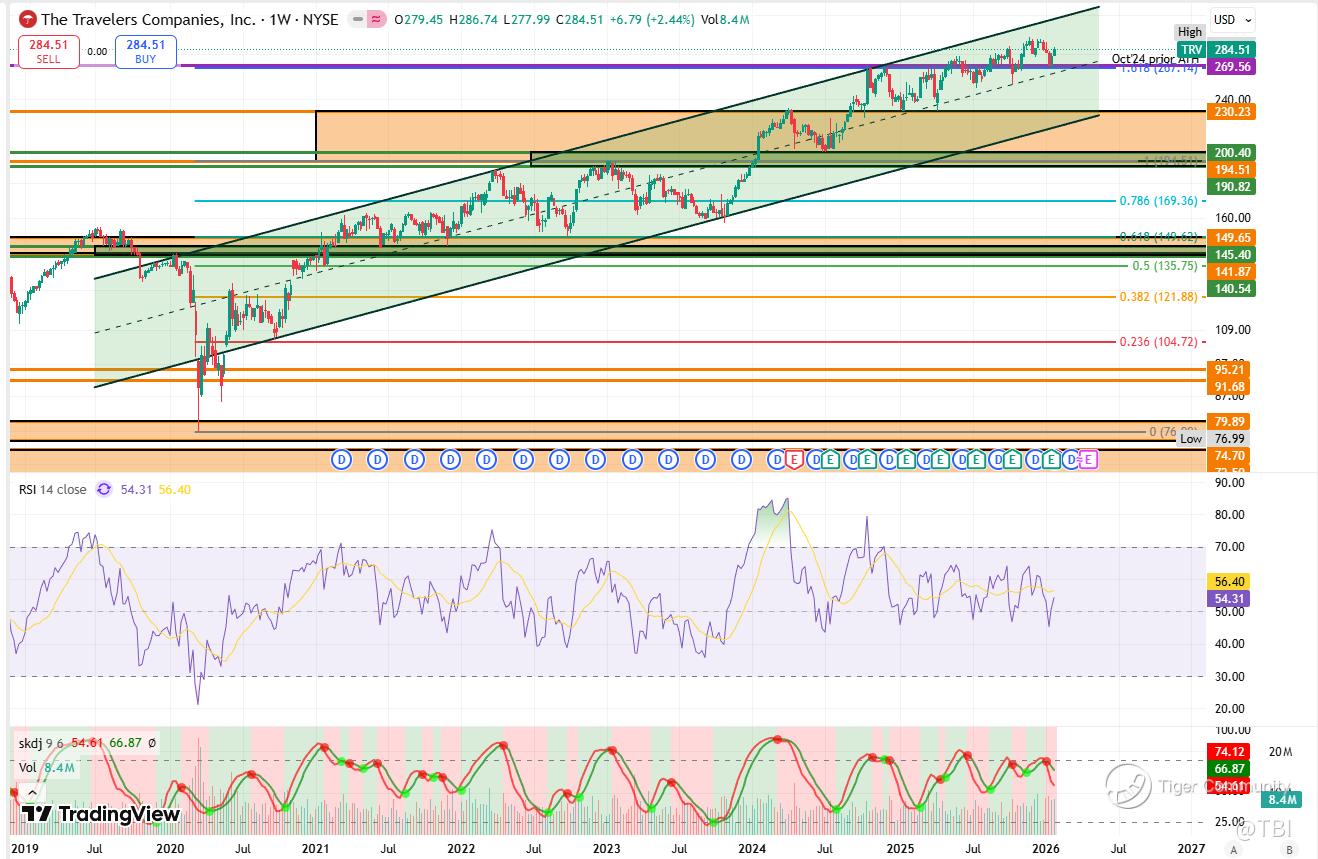Image resolution: width=1318 pixels, height=859 pixels.
Task: Click the orange 194.51 price tag
Action: click(x=1231, y=170)
